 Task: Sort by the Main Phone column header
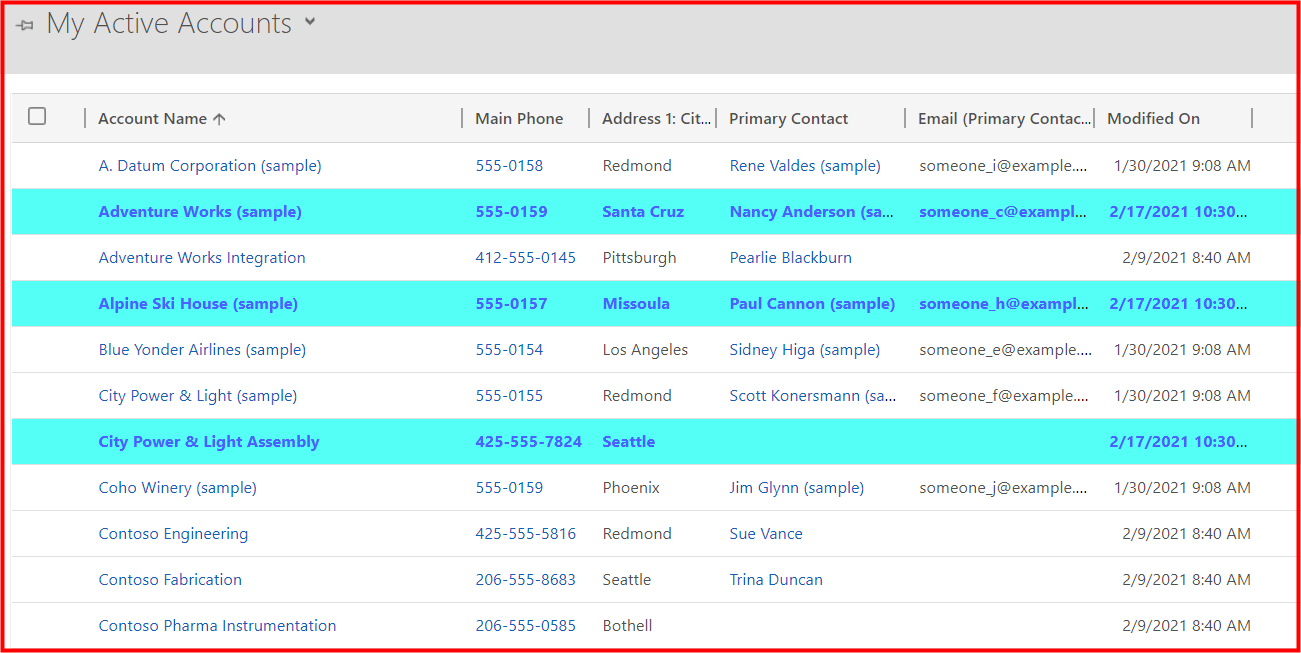click(x=519, y=118)
